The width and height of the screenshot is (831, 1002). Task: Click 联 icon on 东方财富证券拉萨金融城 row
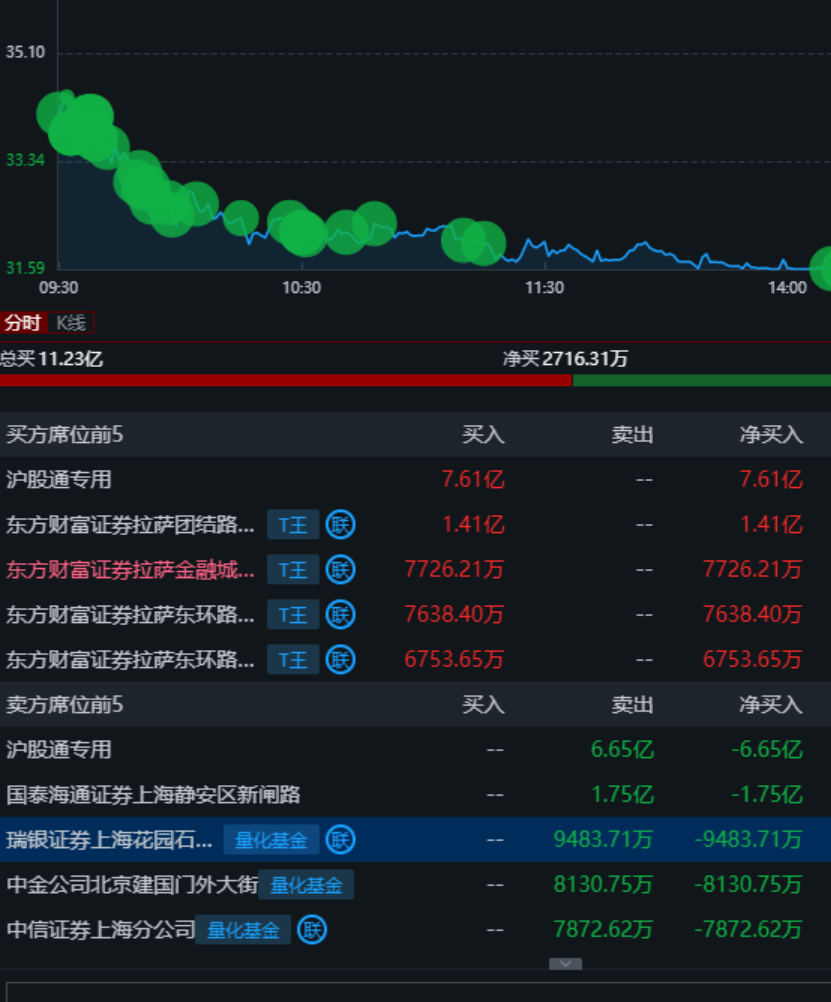pyautogui.click(x=340, y=569)
